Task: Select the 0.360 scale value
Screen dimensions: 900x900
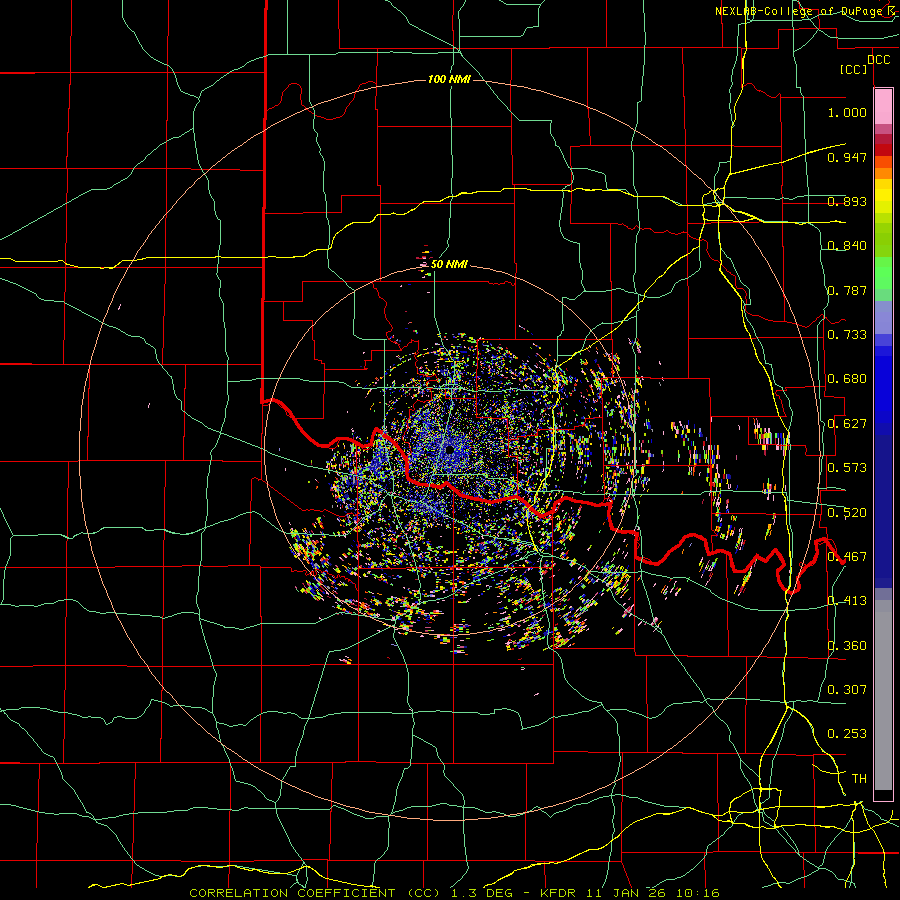Action: pyautogui.click(x=847, y=646)
